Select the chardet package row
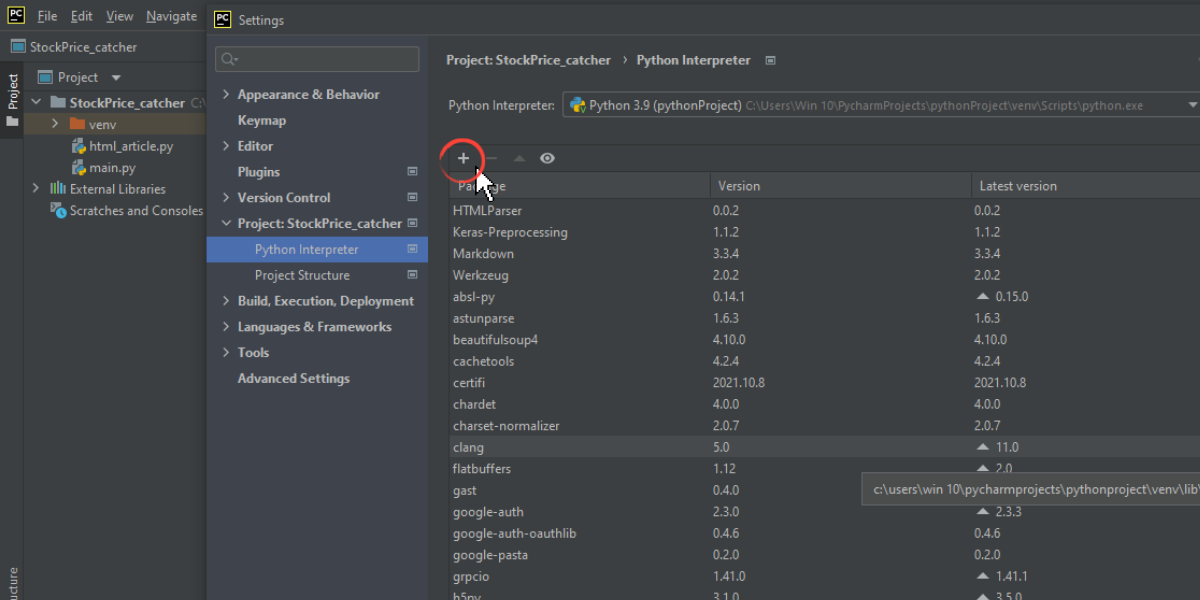This screenshot has height=600, width=1200. (x=824, y=404)
